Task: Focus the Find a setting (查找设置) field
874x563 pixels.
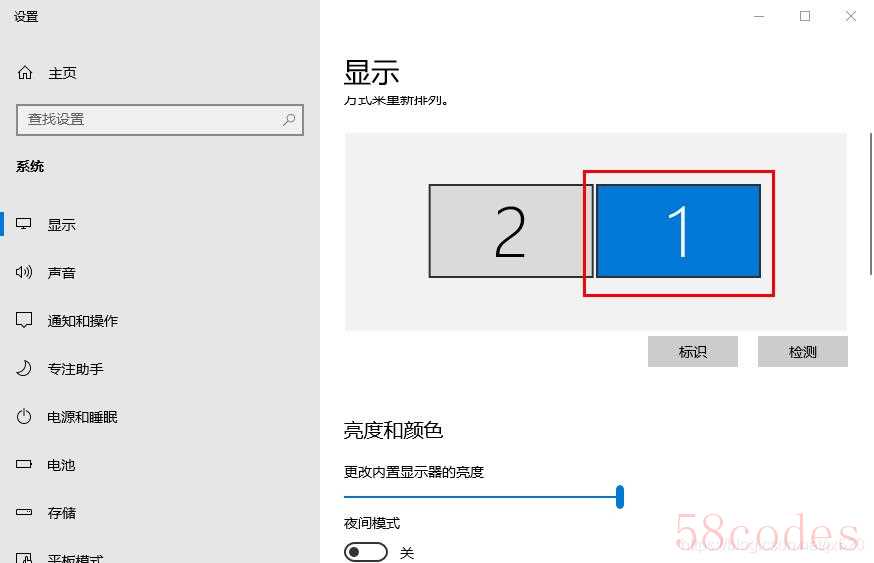Action: tap(160, 119)
